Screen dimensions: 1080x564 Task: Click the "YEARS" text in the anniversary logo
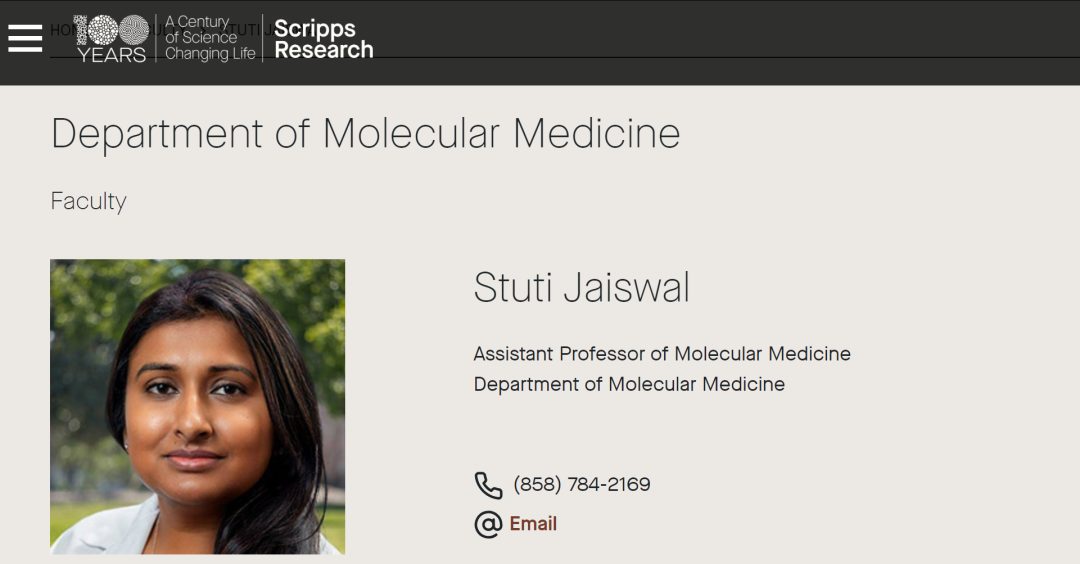click(x=111, y=55)
